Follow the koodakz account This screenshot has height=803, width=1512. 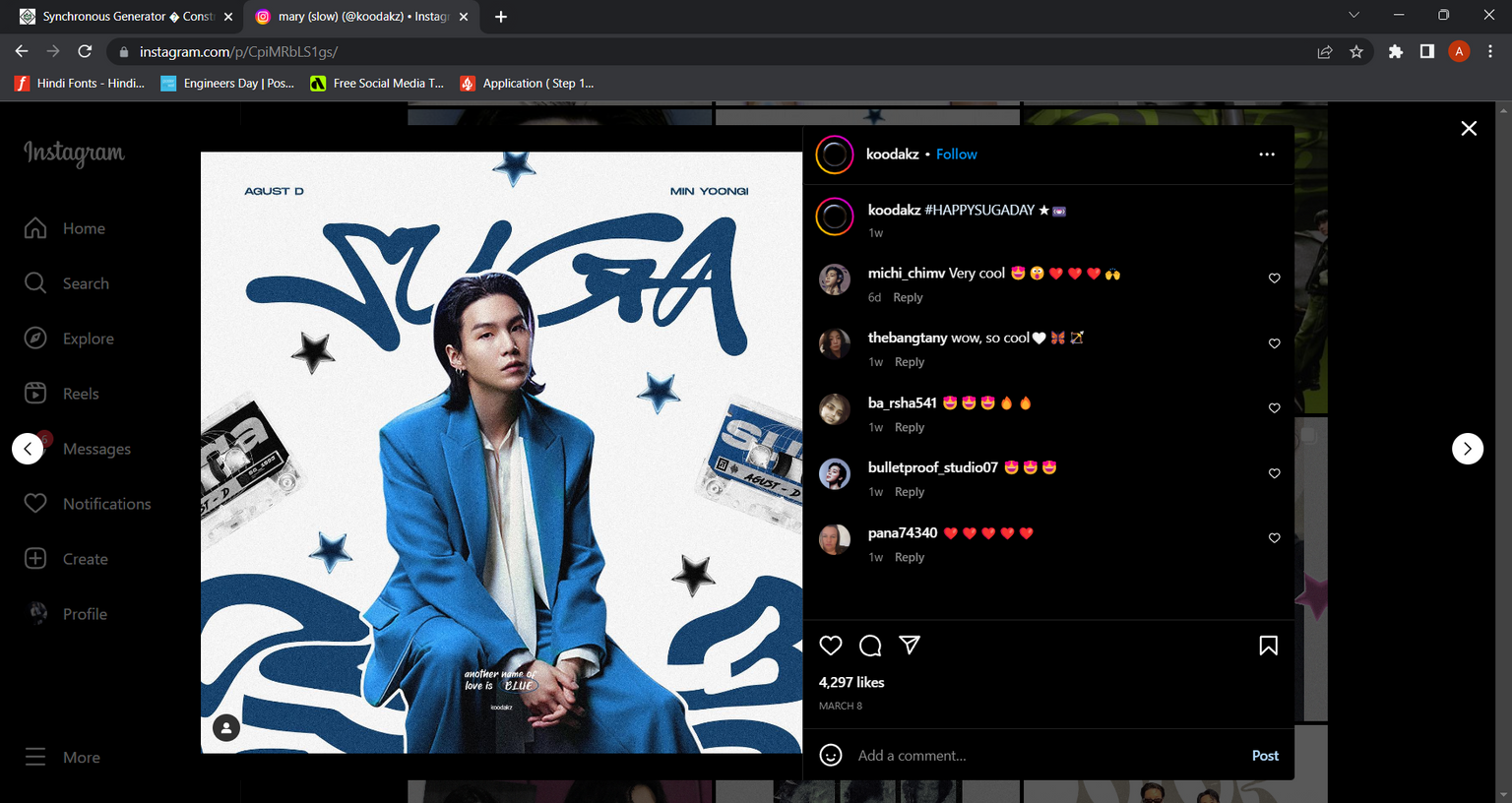tap(956, 154)
